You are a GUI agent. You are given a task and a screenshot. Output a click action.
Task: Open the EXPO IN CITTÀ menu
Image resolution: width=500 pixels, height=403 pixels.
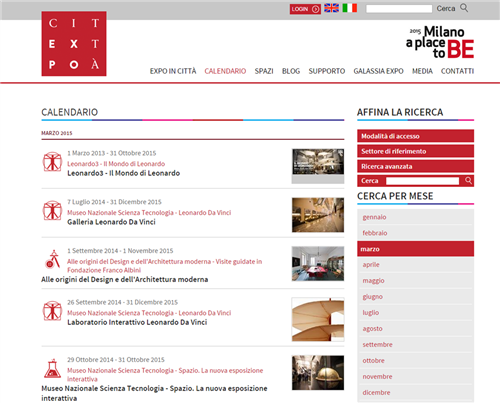point(173,71)
